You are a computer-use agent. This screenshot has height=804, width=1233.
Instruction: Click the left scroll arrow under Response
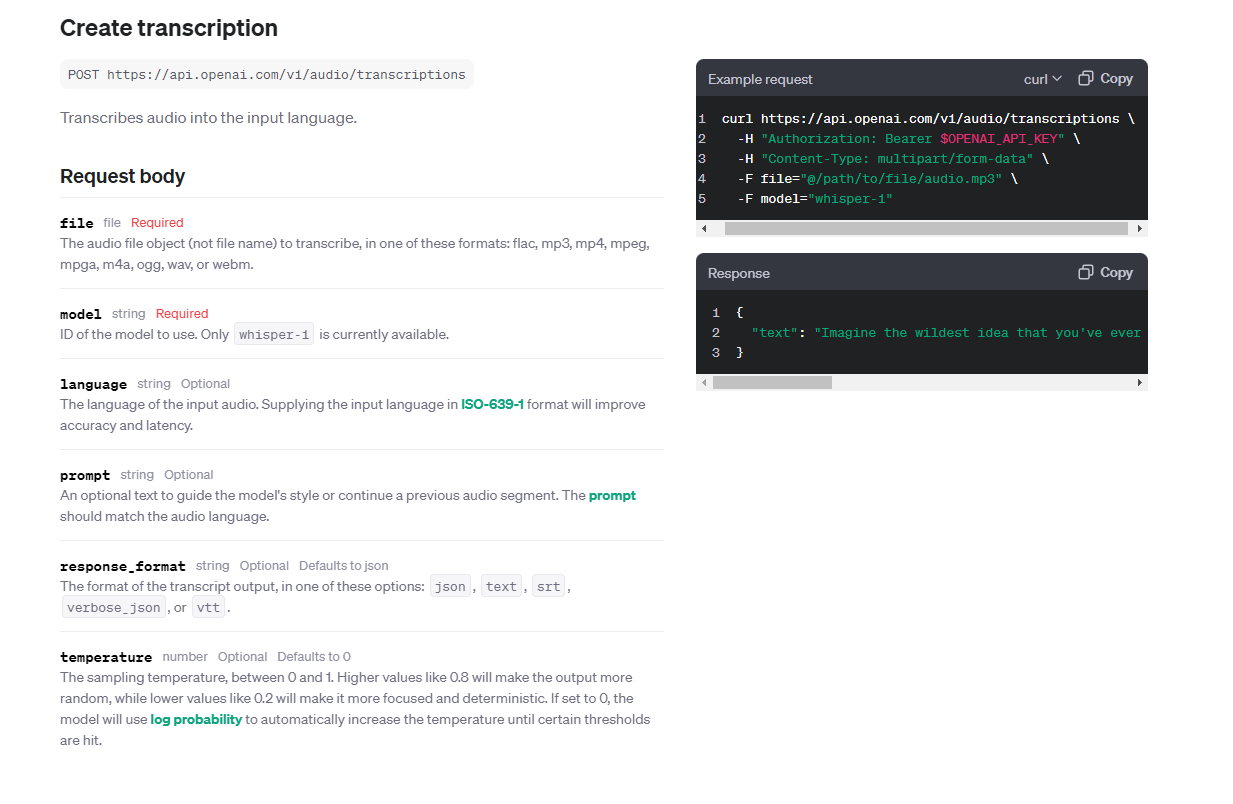[x=704, y=383]
